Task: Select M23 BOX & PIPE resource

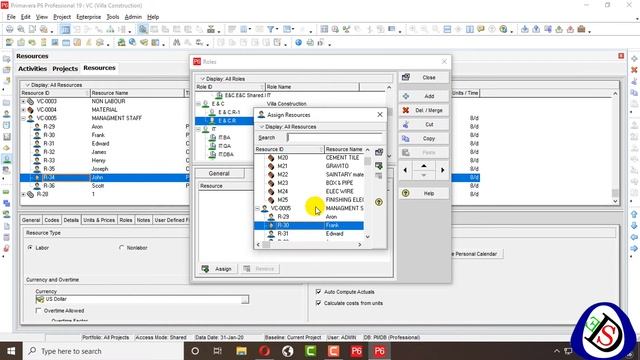Action: click(309, 183)
